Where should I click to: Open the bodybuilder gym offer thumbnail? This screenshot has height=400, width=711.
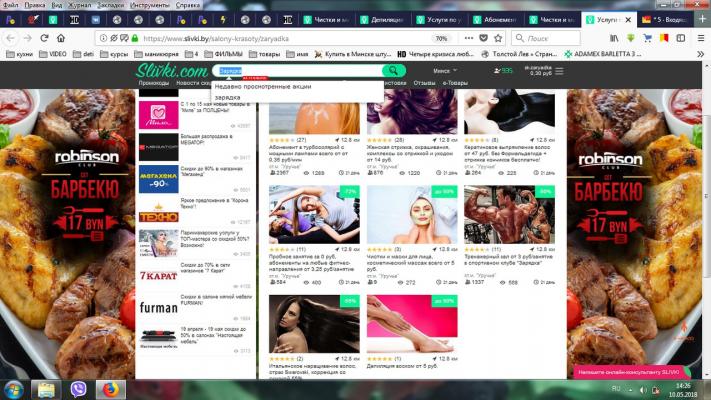pos(509,213)
